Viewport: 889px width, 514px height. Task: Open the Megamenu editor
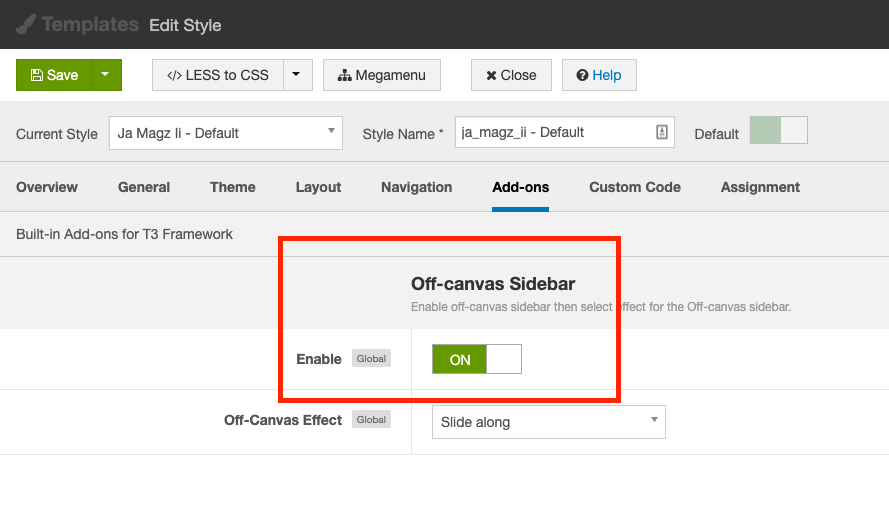pos(382,75)
